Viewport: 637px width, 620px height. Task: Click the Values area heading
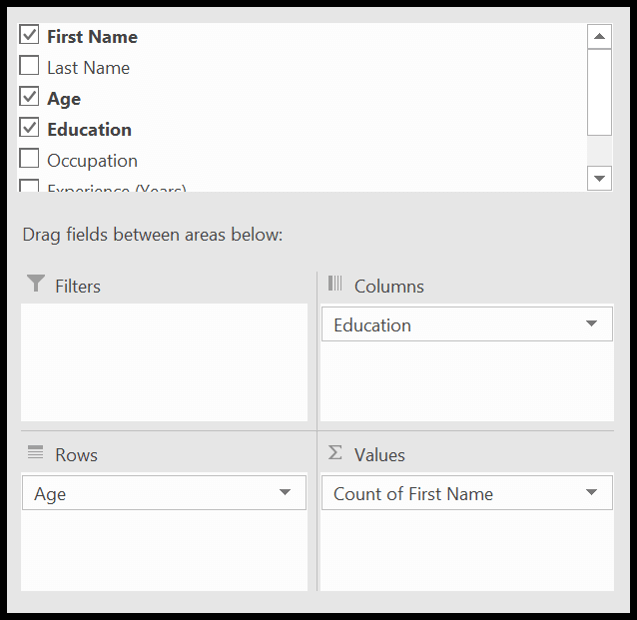click(379, 455)
